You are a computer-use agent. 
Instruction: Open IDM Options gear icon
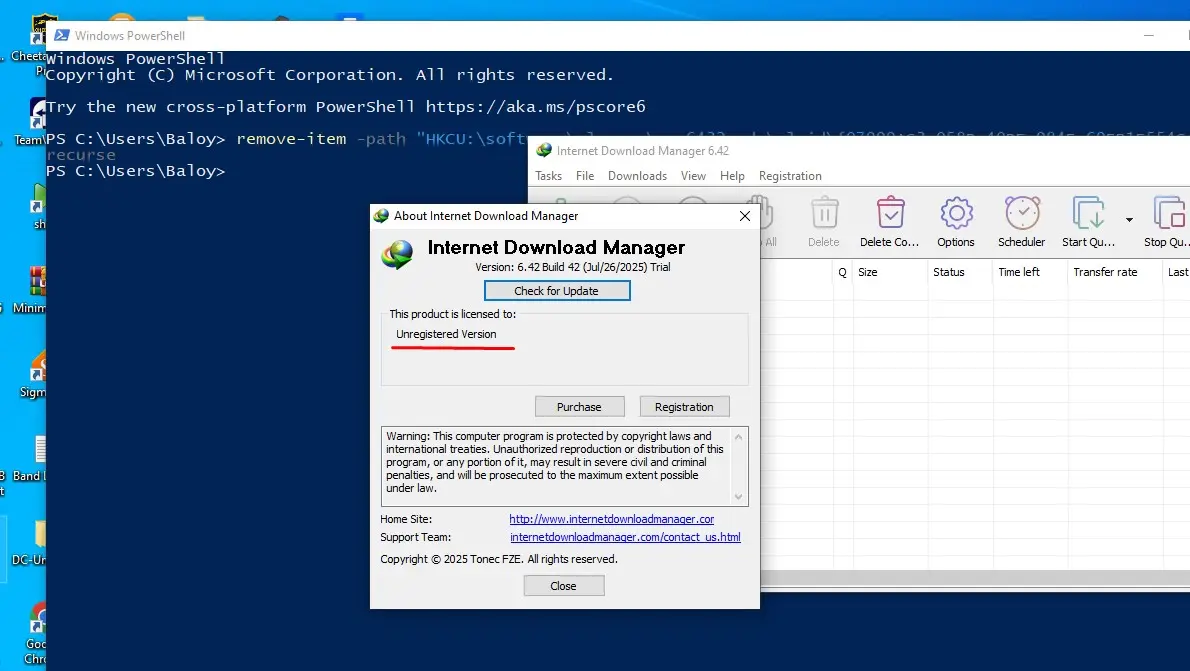click(955, 213)
